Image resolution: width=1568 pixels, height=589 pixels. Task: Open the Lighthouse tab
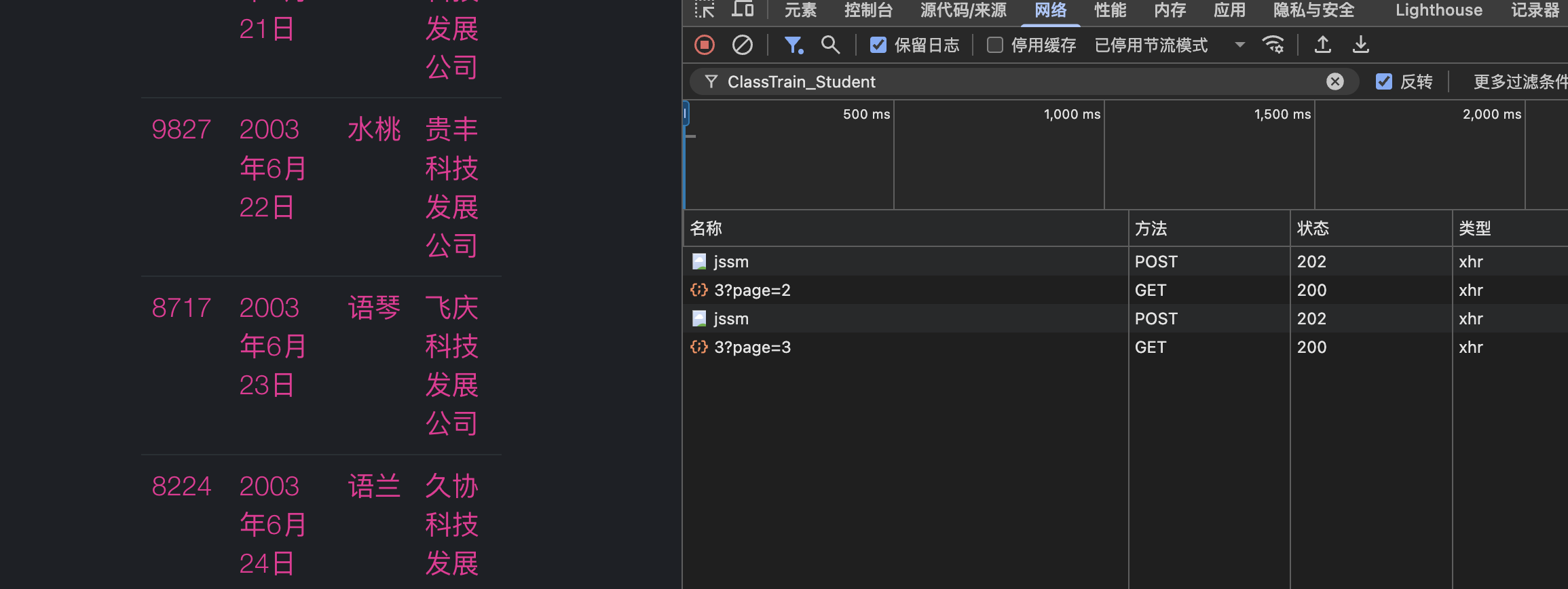click(1438, 10)
